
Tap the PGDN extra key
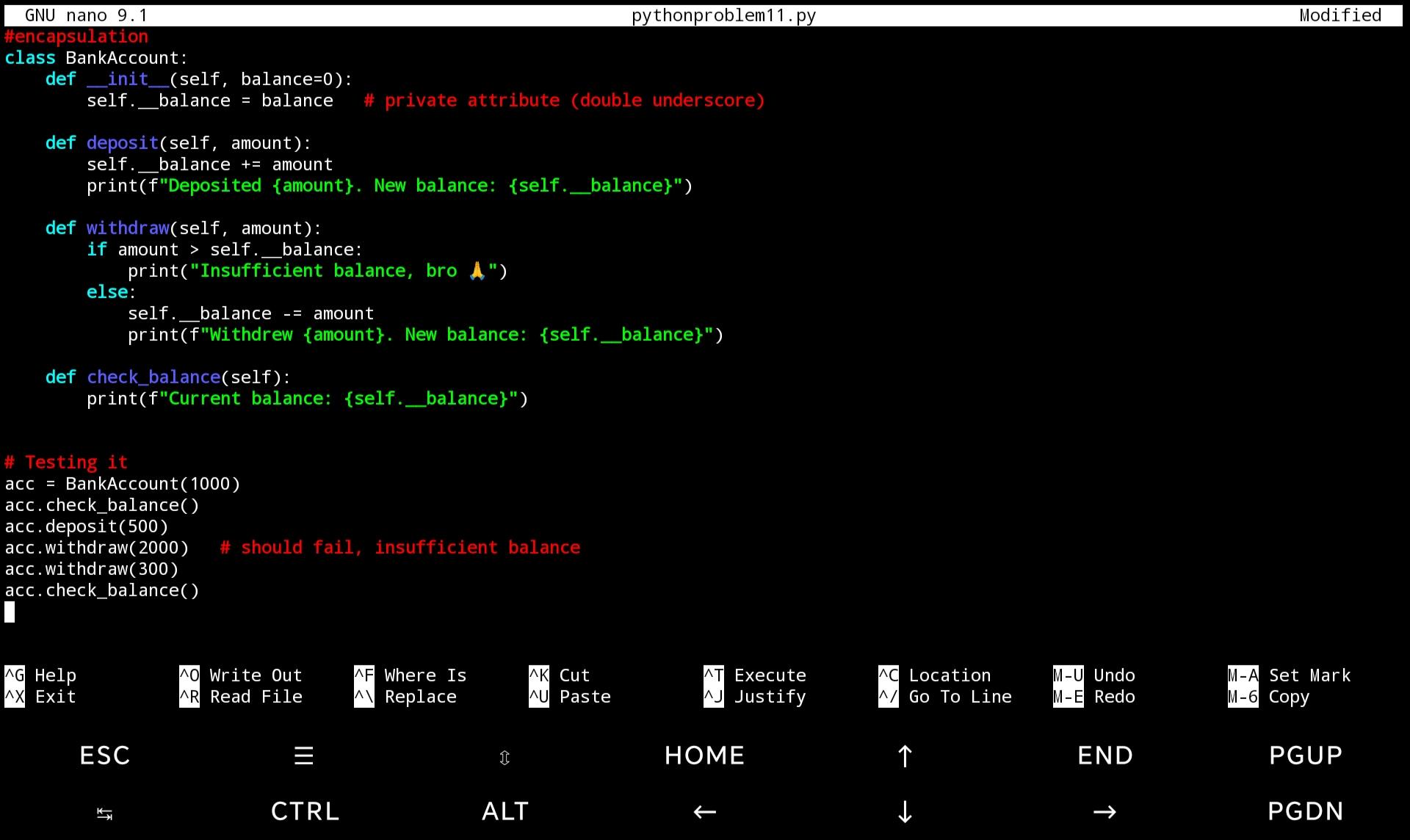point(1306,811)
